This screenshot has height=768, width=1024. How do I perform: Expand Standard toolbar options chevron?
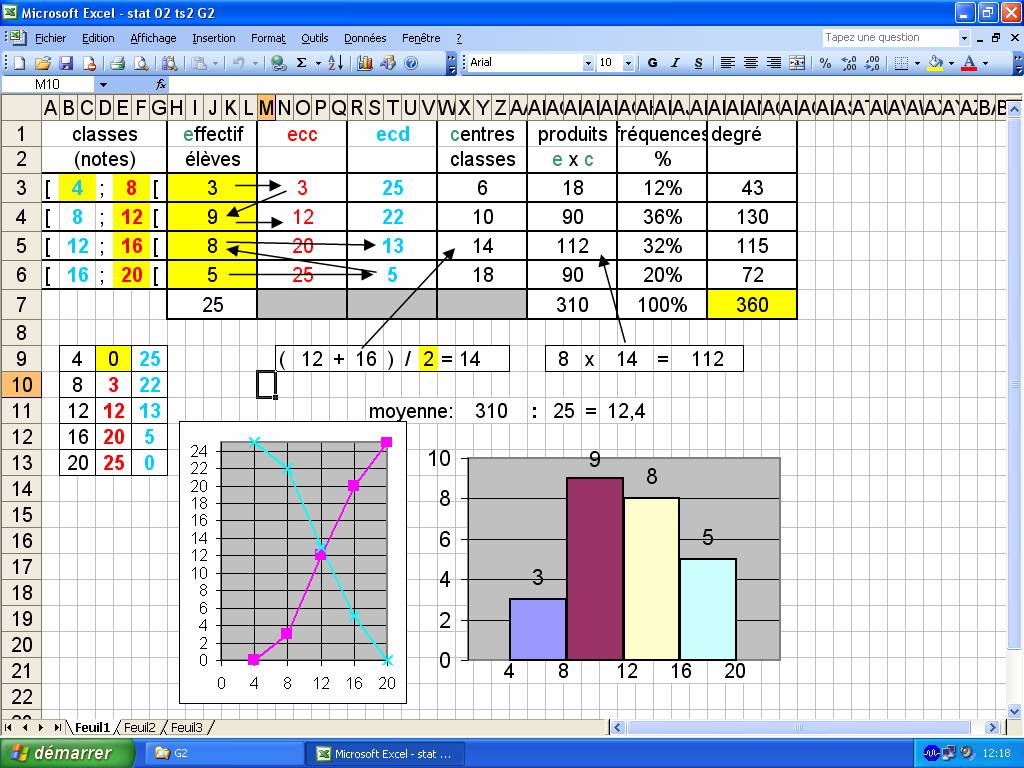tap(451, 63)
